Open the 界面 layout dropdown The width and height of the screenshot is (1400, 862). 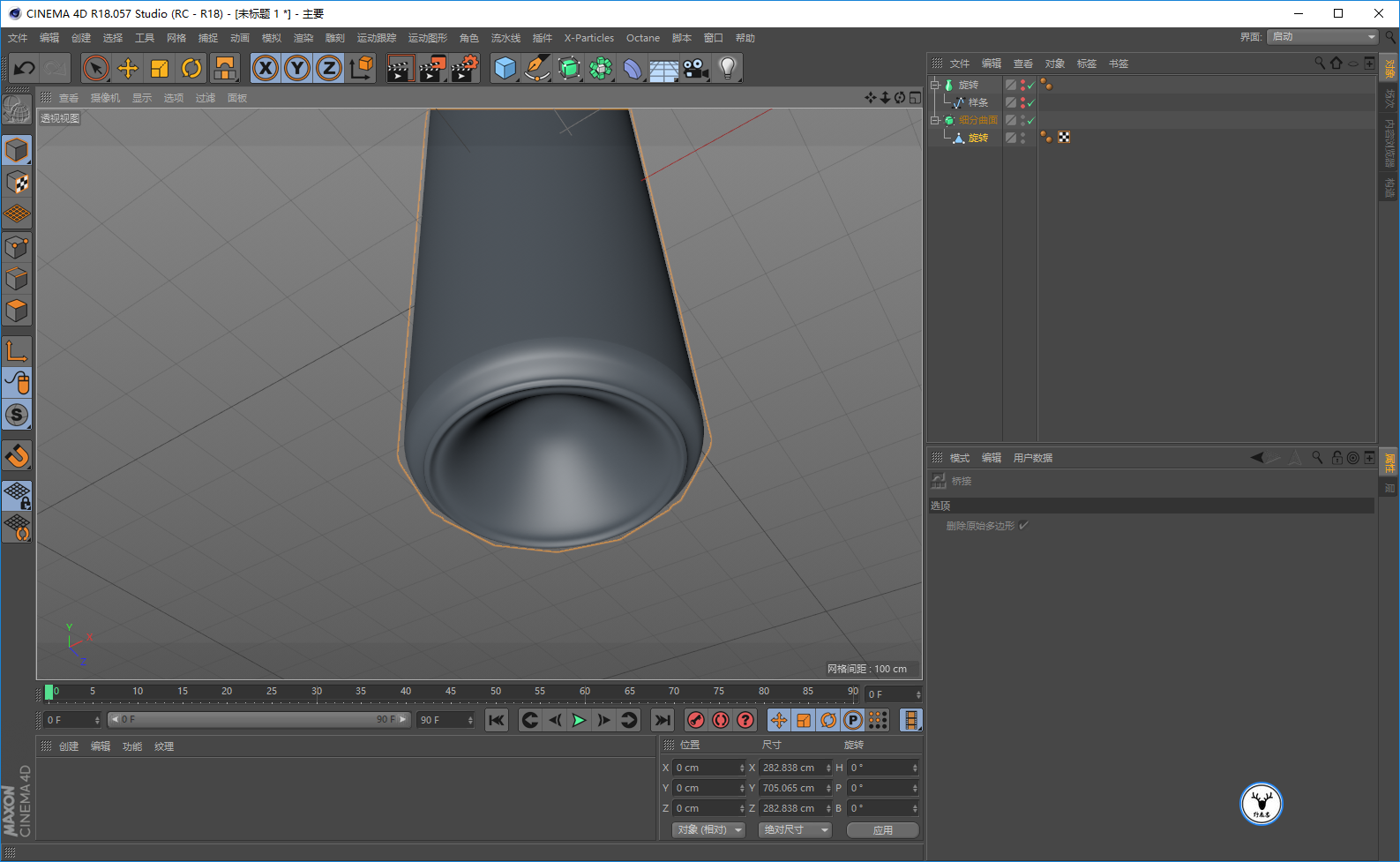[1321, 37]
